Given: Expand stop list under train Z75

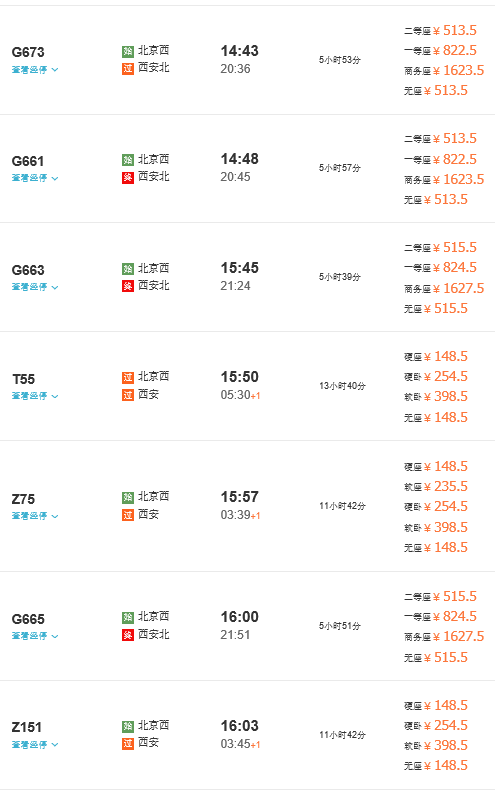Looking at the screenshot, I should pyautogui.click(x=35, y=516).
